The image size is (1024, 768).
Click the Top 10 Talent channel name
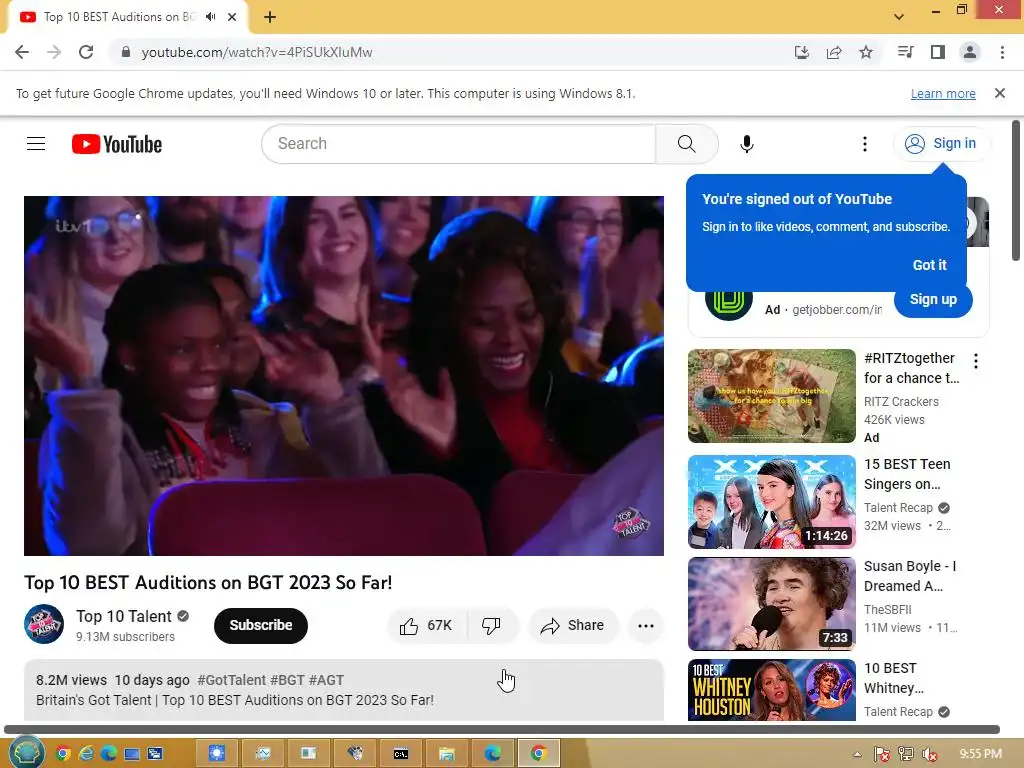(x=124, y=616)
